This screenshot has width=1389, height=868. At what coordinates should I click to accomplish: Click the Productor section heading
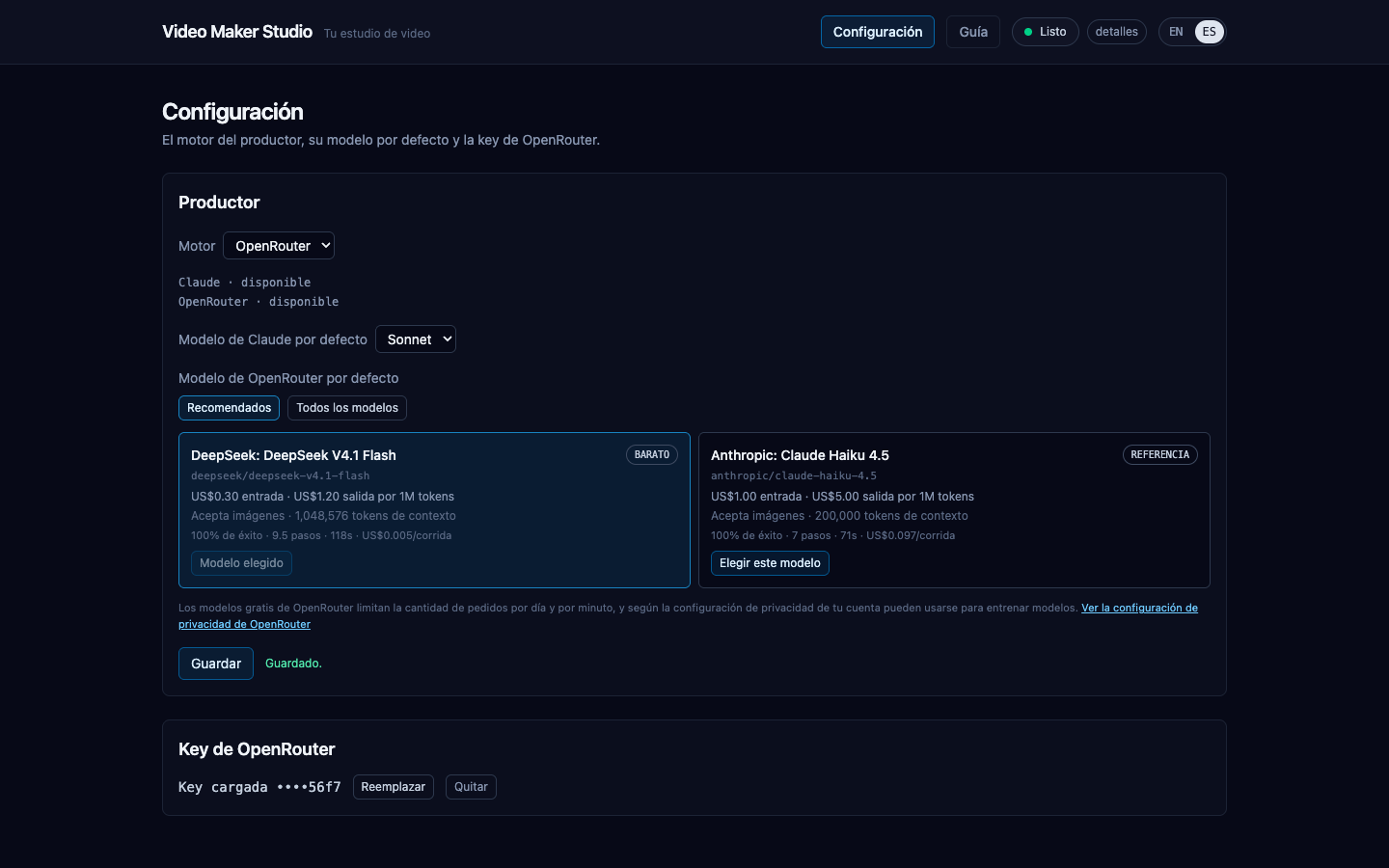click(x=219, y=203)
